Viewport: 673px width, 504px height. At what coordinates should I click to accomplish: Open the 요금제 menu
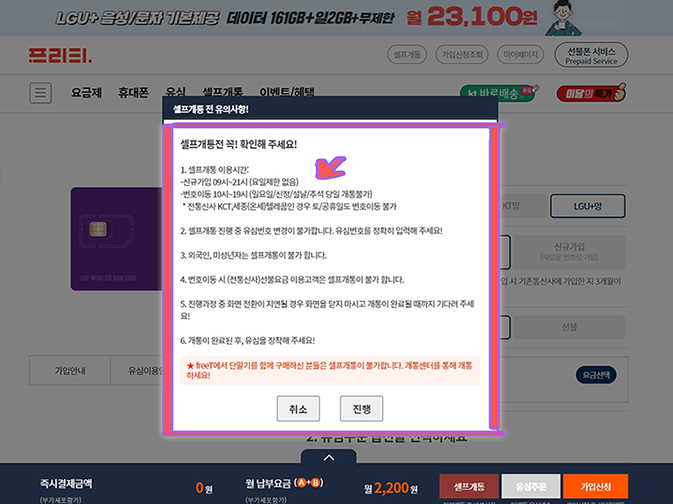tap(86, 93)
